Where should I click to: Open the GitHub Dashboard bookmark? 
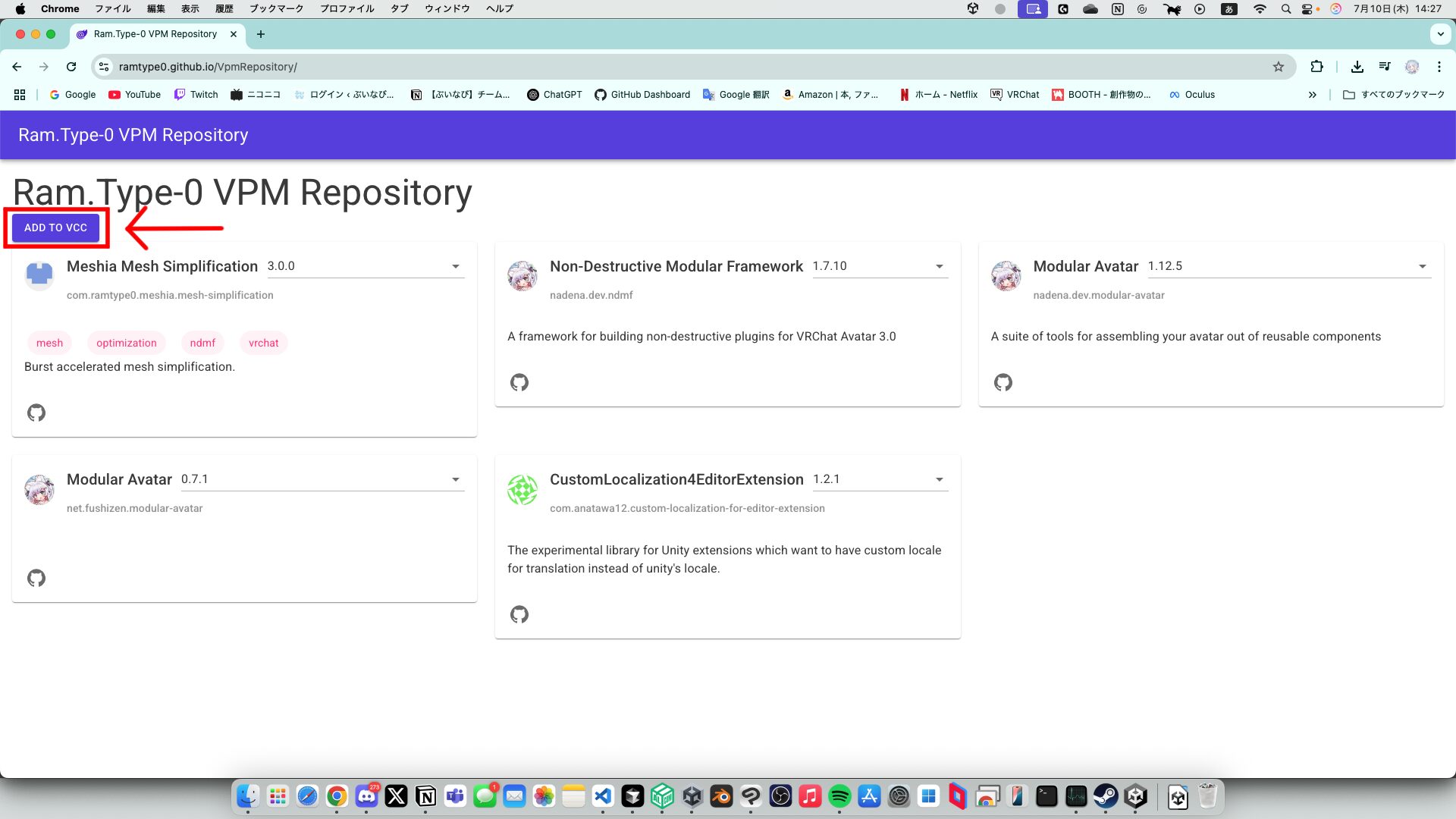(642, 95)
